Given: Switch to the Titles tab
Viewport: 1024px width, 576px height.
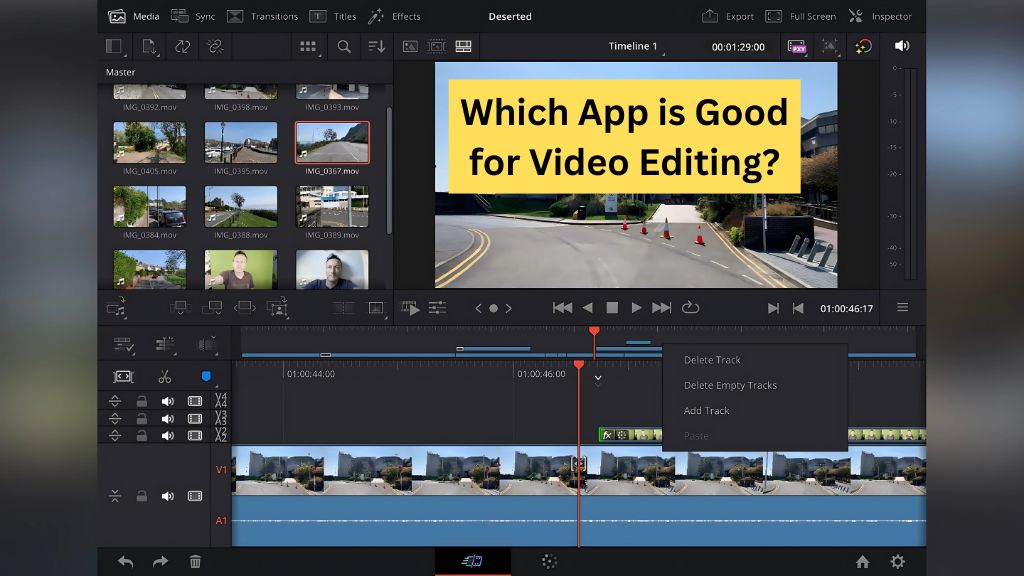Looking at the screenshot, I should [x=333, y=16].
